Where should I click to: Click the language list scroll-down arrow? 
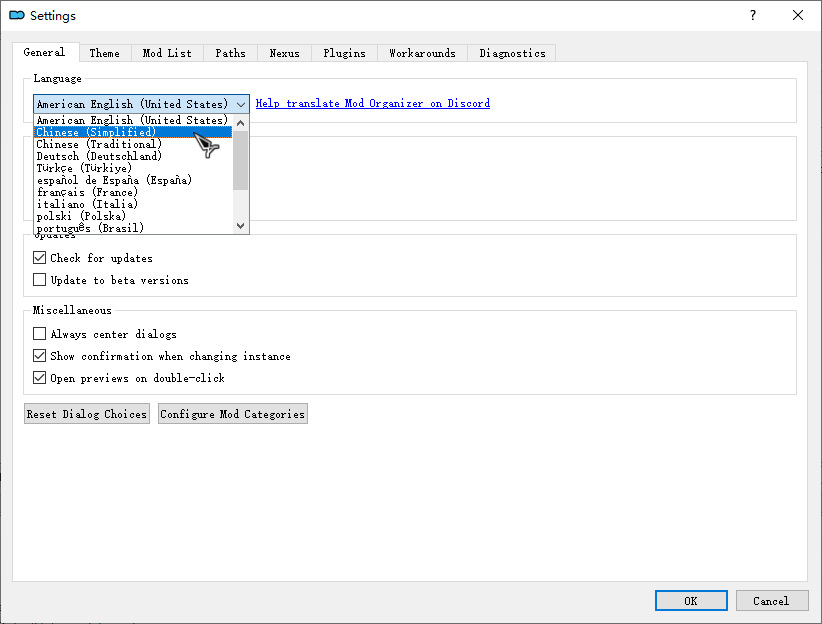point(241,226)
